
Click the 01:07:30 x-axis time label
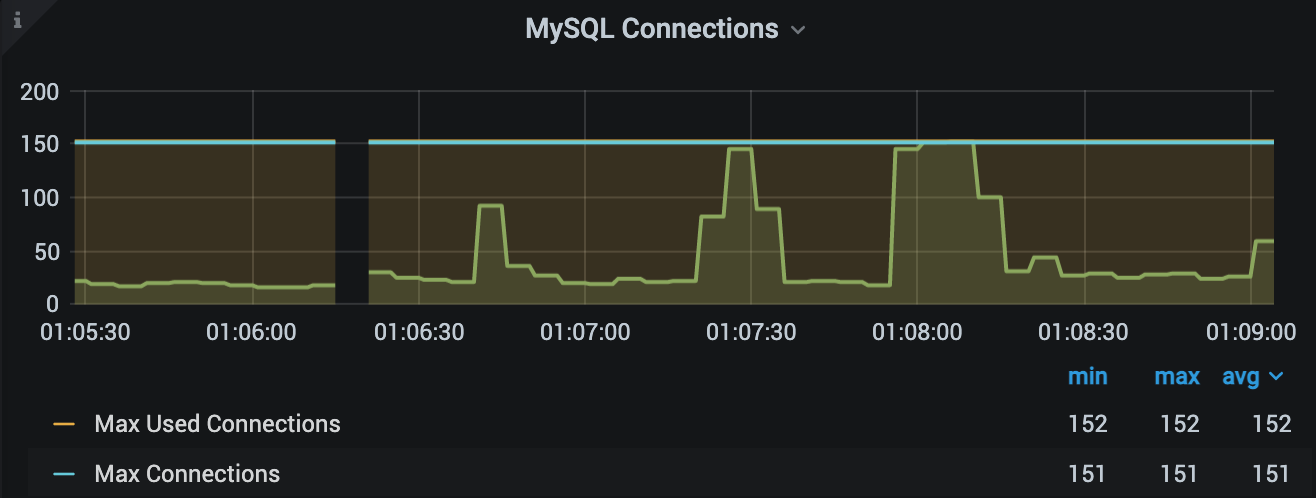751,331
